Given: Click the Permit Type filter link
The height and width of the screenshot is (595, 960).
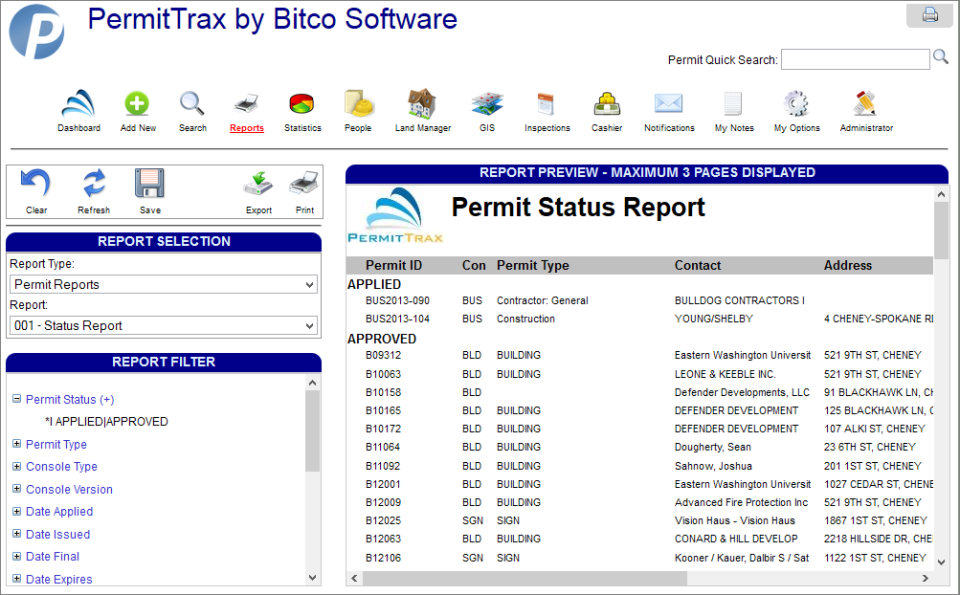Looking at the screenshot, I should point(56,444).
